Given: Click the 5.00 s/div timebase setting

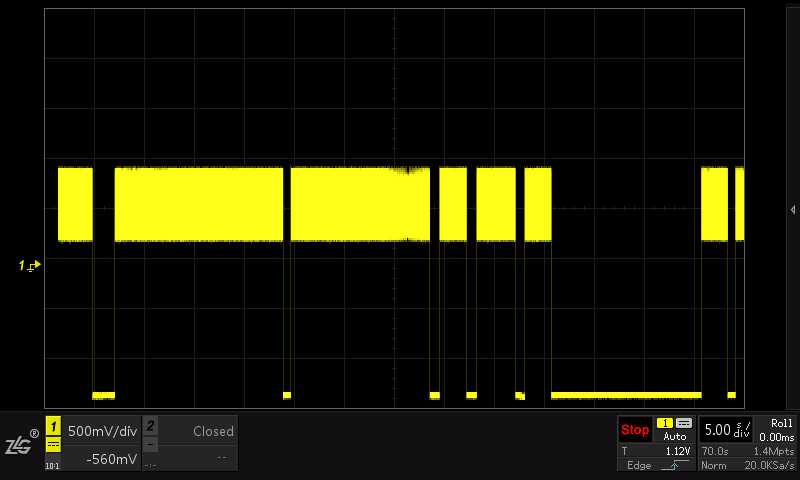Looking at the screenshot, I should [x=725, y=430].
